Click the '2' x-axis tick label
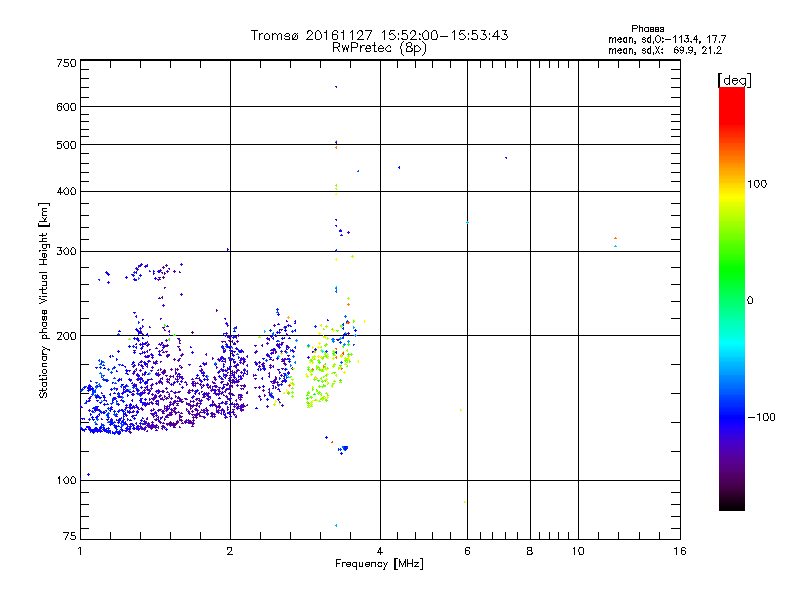800x600 pixels. [230, 551]
